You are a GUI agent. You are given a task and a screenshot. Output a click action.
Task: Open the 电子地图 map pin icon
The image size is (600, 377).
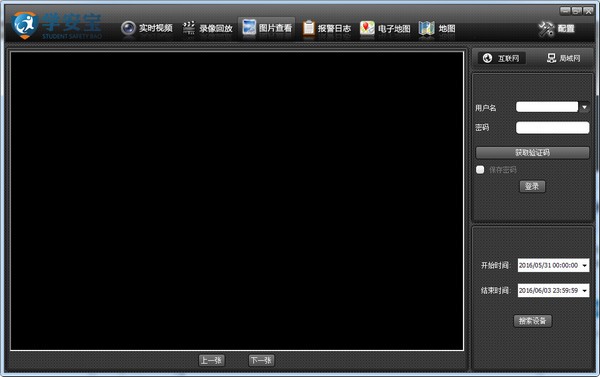coord(367,28)
